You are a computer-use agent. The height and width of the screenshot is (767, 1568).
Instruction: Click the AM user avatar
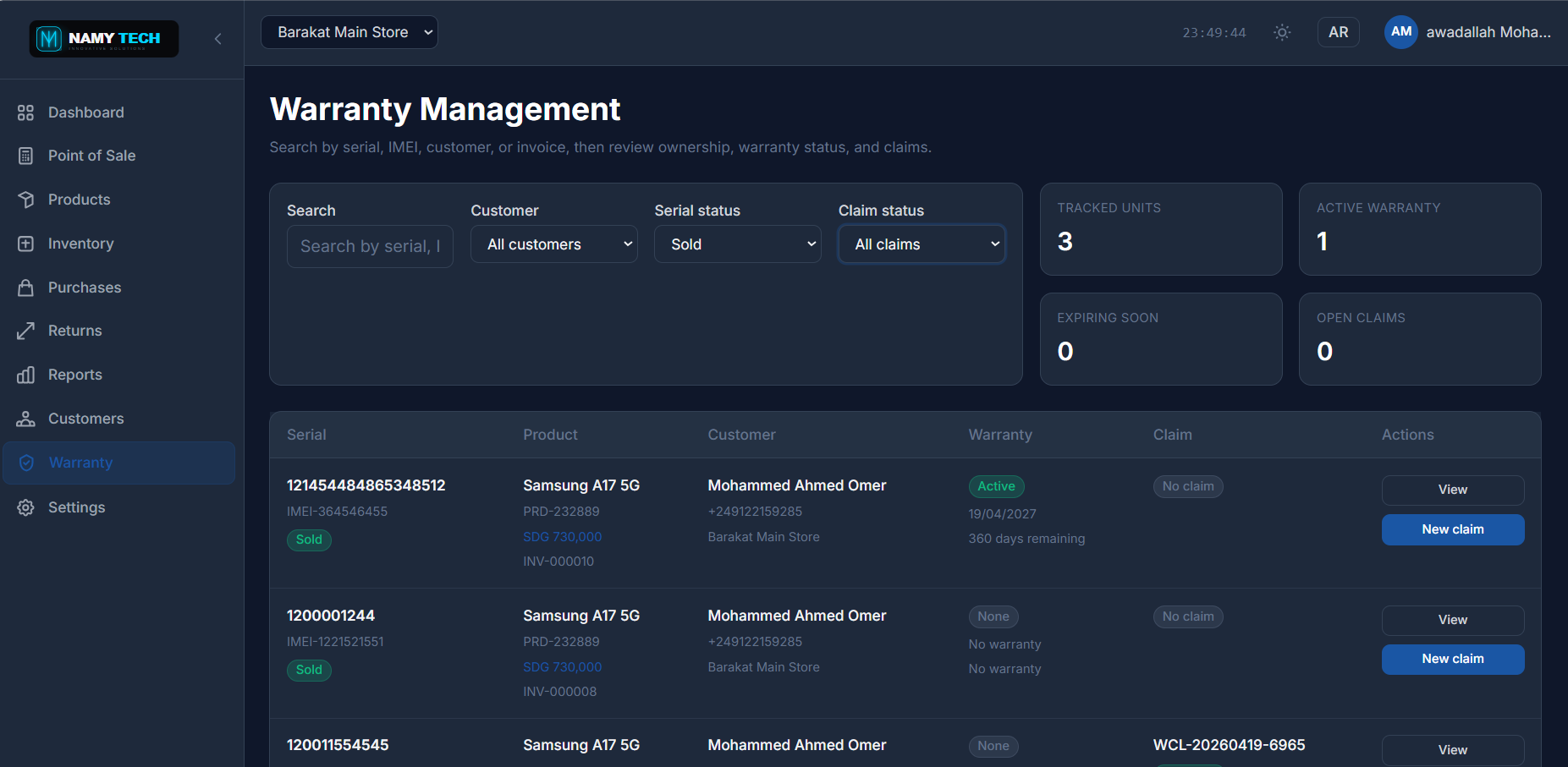1400,32
